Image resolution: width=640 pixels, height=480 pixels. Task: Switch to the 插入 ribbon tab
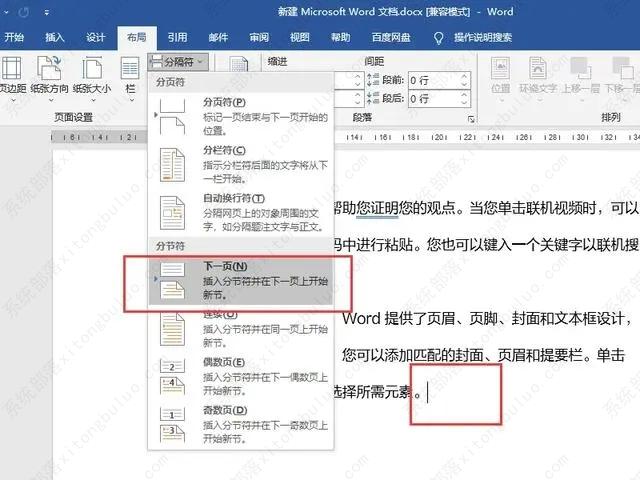(55, 38)
